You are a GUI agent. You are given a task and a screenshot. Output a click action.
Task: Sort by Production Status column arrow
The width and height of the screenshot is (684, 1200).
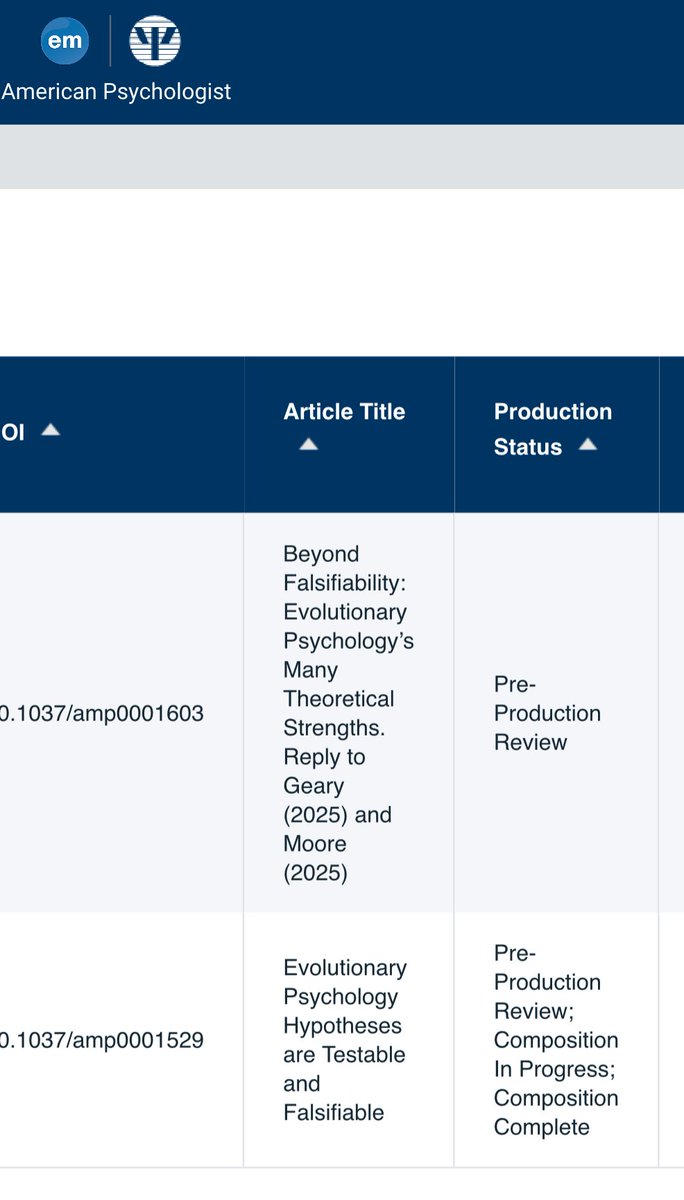click(588, 444)
